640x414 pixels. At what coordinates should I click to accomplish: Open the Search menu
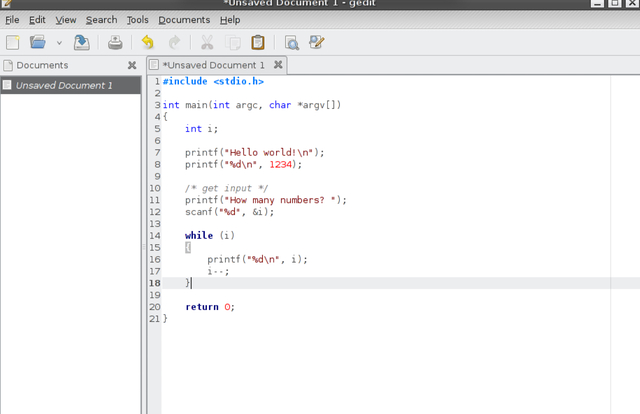(101, 20)
